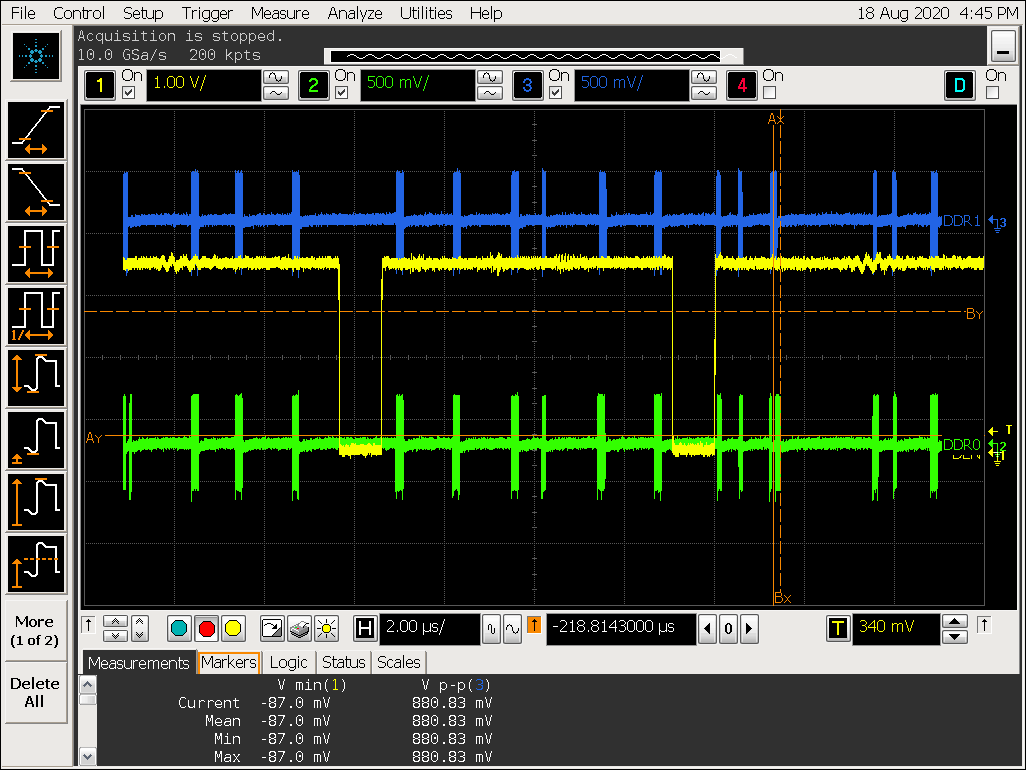Image resolution: width=1026 pixels, height=770 pixels.
Task: Switch to the Markers tab
Action: pos(229,663)
